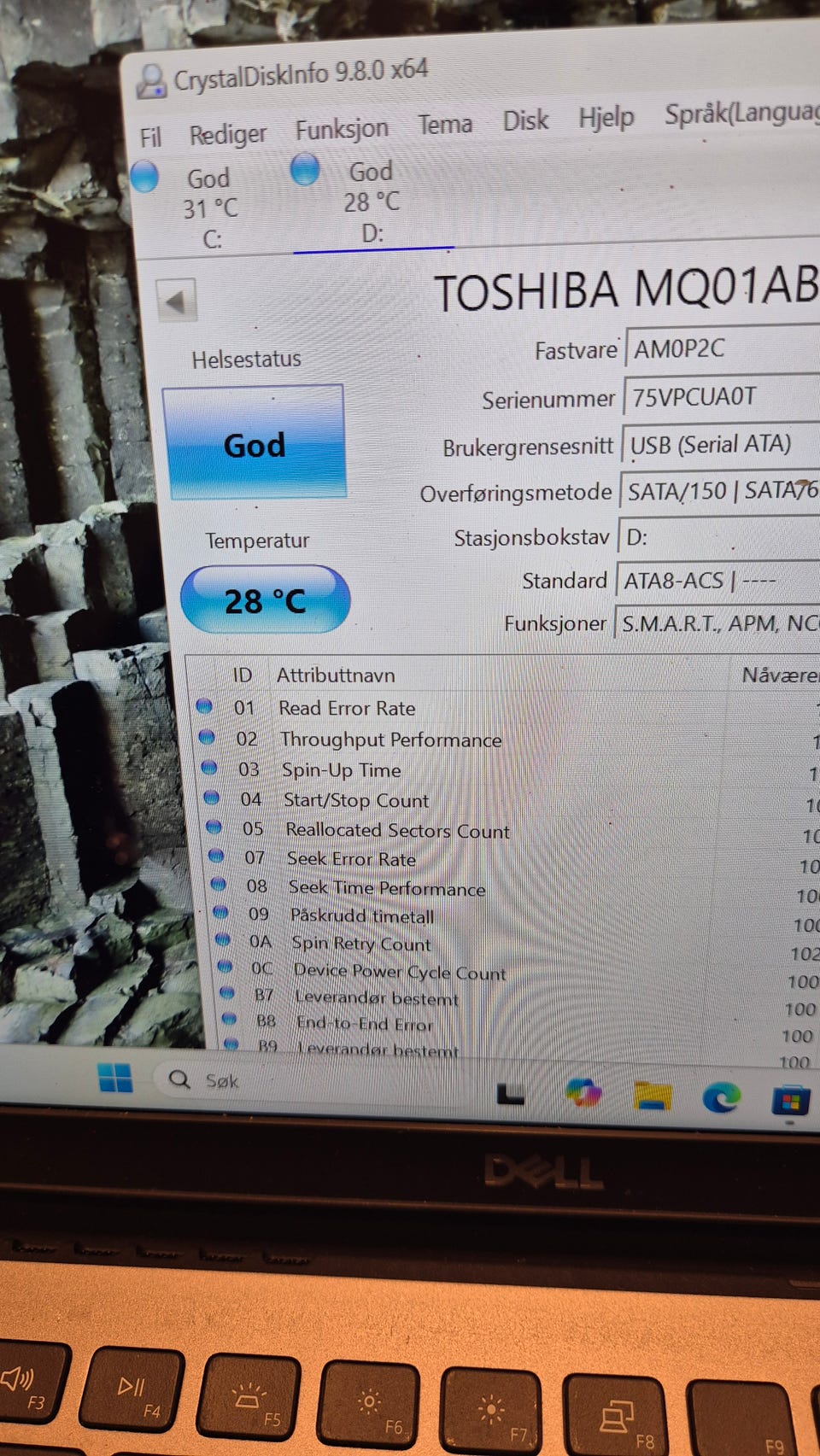Click the God health status button
Screen dimensions: 820x1456
coord(255,443)
